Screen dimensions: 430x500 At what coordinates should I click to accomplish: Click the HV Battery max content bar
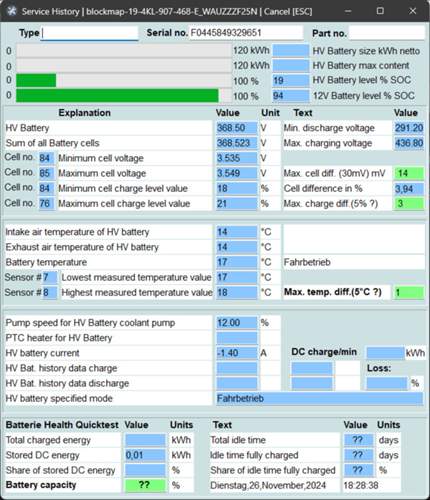(124, 66)
